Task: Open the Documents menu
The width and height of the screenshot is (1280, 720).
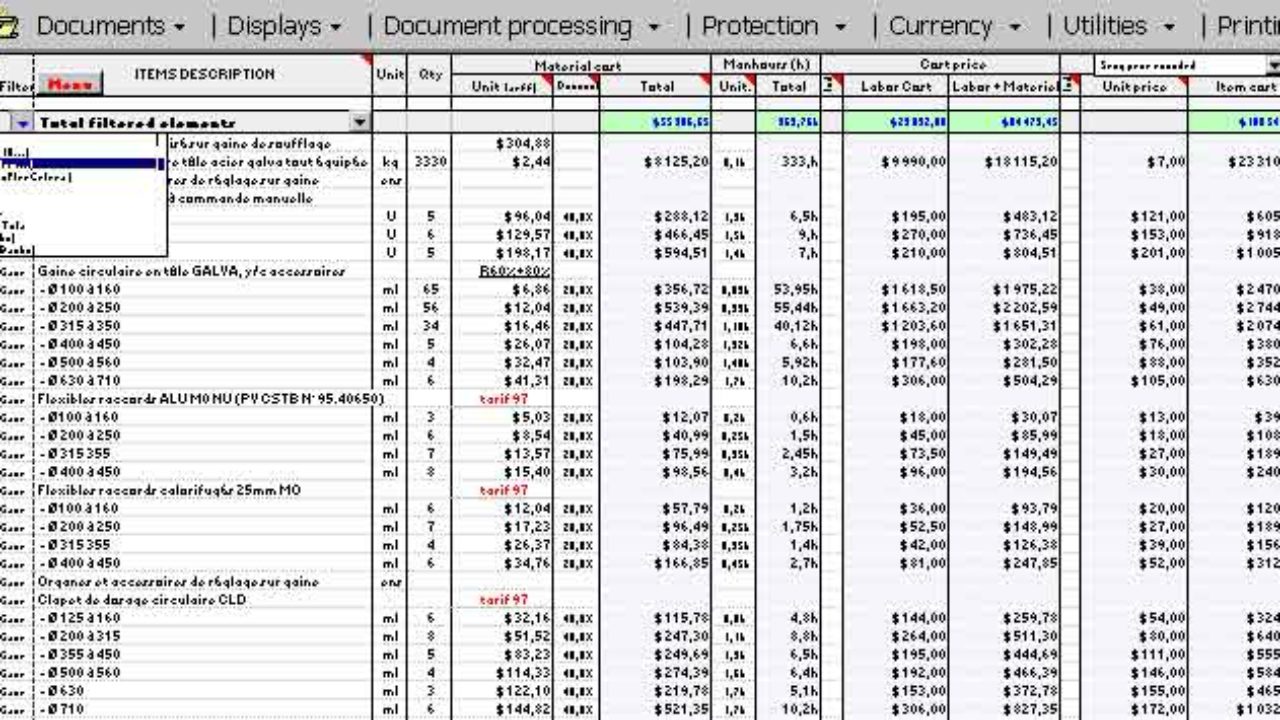Action: pyautogui.click(x=110, y=26)
